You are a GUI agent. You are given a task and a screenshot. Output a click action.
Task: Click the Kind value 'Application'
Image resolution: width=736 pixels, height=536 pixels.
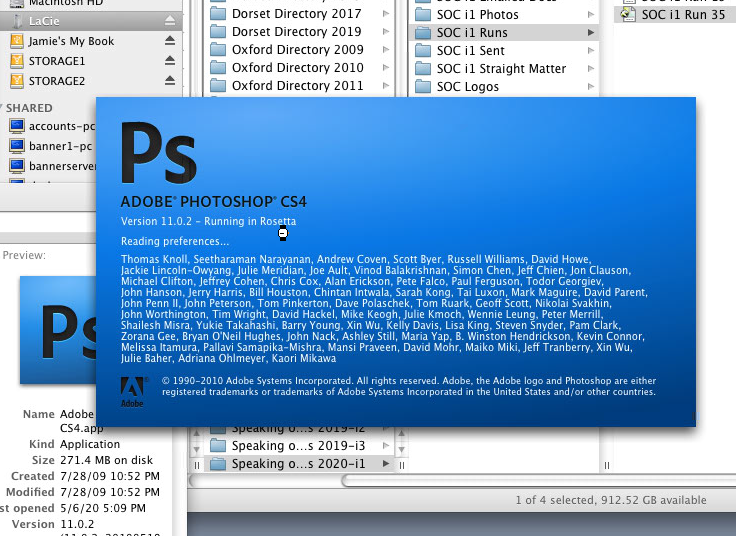tap(90, 444)
